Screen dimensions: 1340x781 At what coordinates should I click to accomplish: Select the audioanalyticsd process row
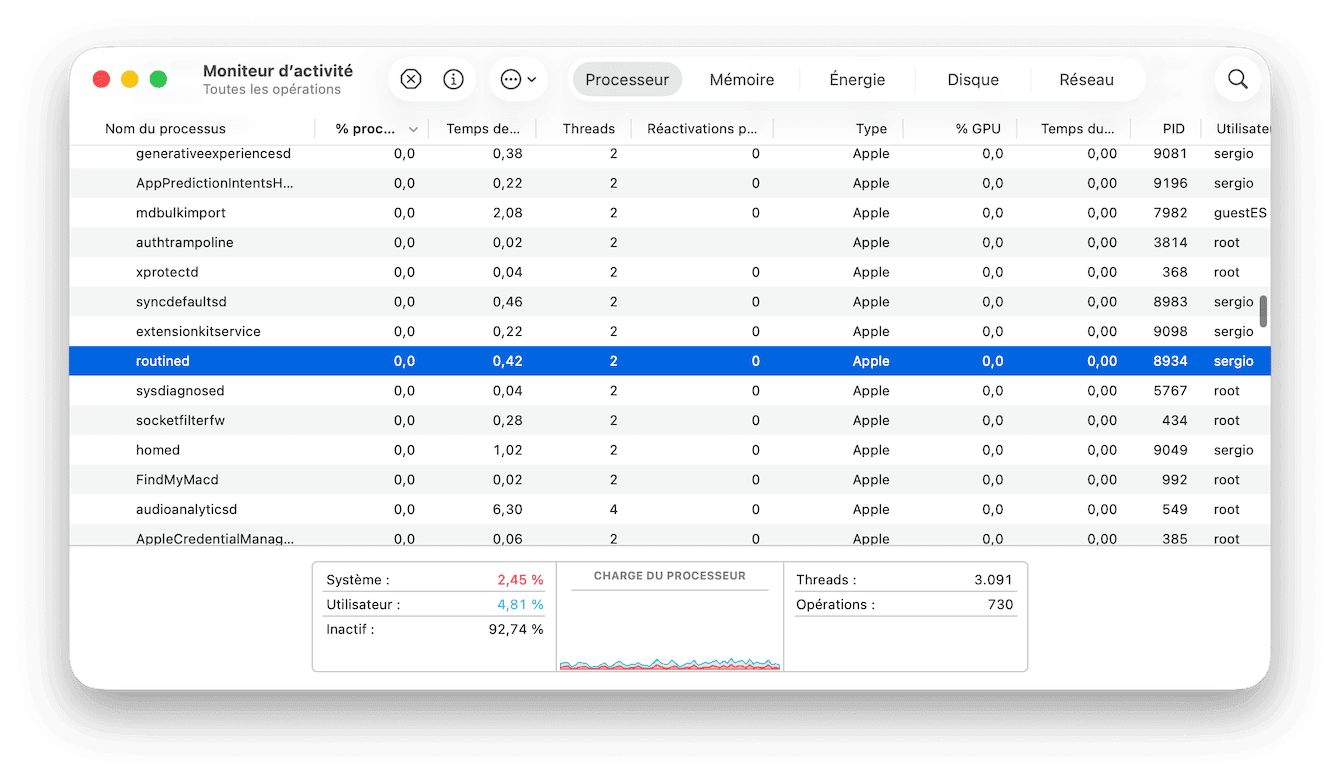(x=186, y=510)
